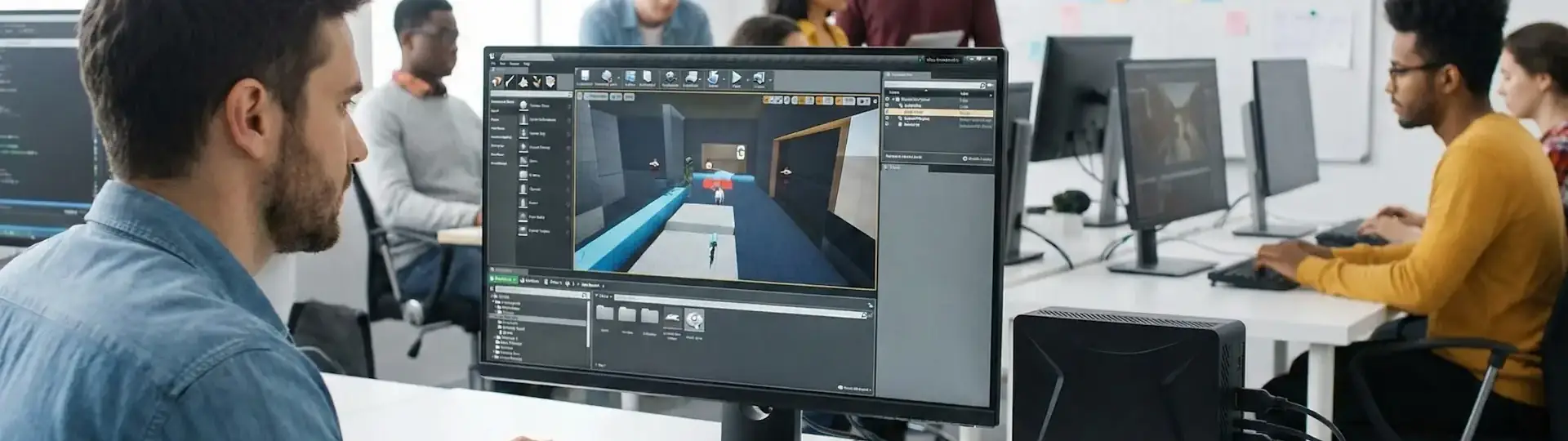Screen dimensions: 1568x441
Task: Select the Landscape mode icon
Action: click(x=523, y=82)
